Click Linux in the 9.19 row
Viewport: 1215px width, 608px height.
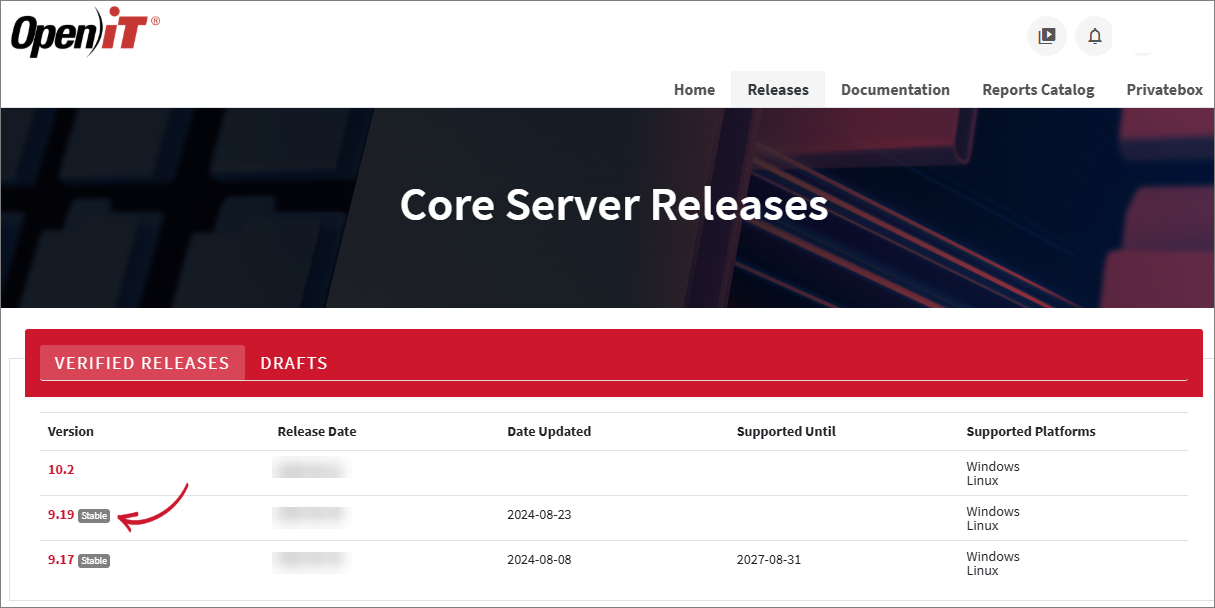[982, 526]
